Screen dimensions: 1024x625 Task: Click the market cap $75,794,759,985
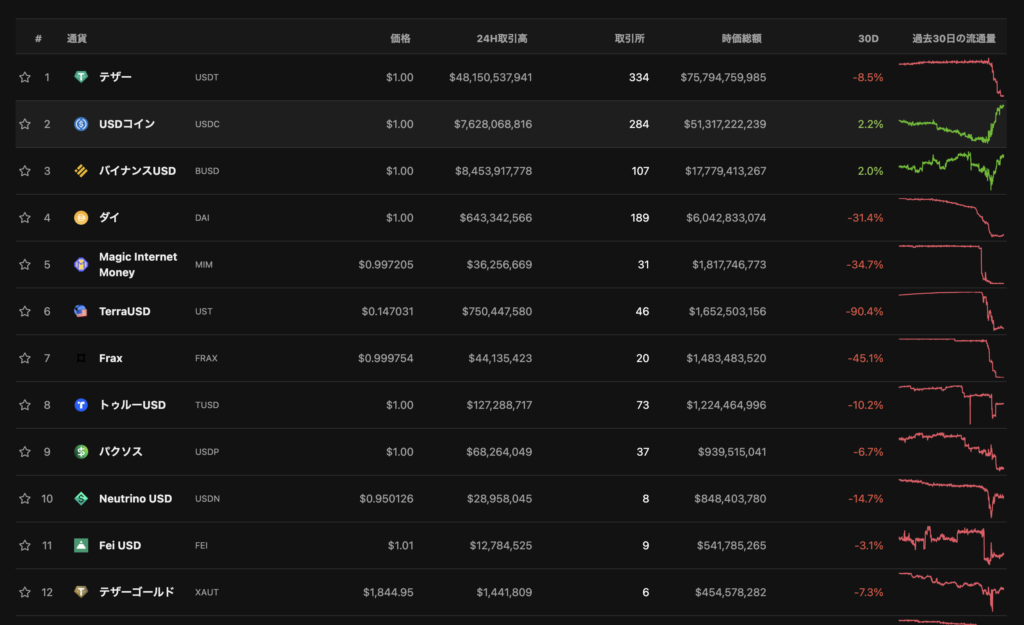click(x=723, y=77)
